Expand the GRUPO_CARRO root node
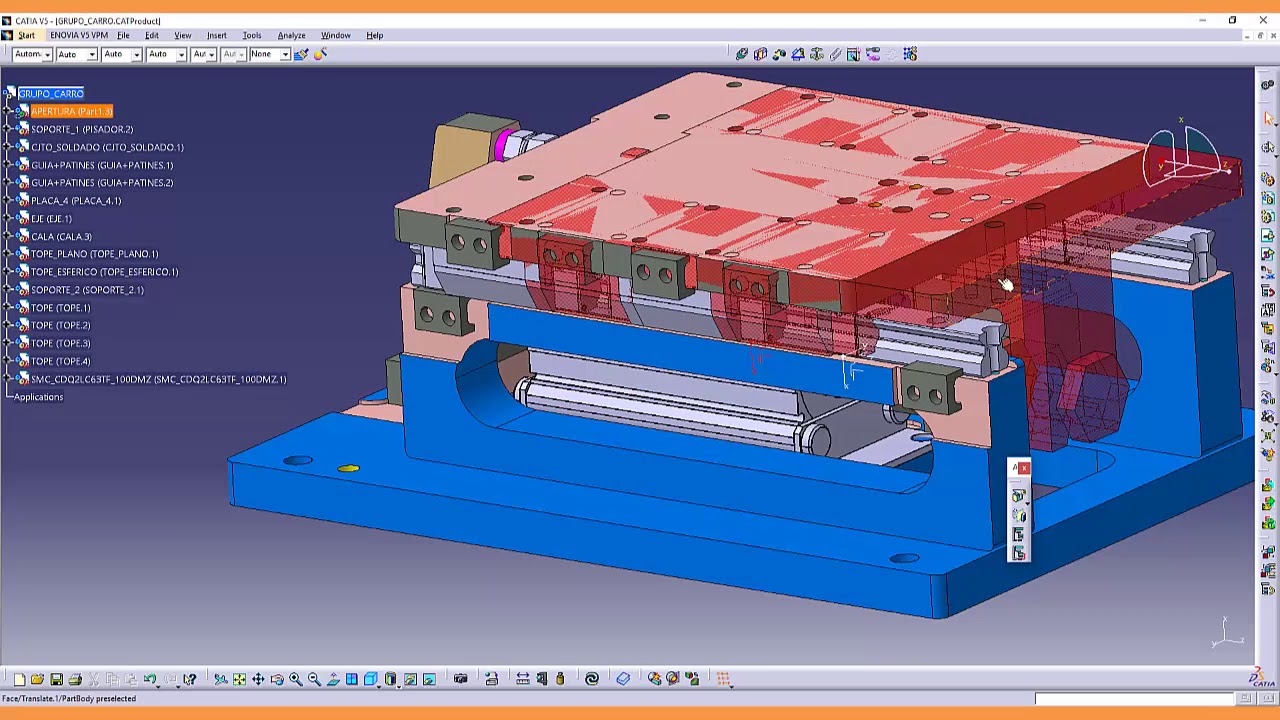Screen dimensions: 1280x720 (x=9, y=93)
